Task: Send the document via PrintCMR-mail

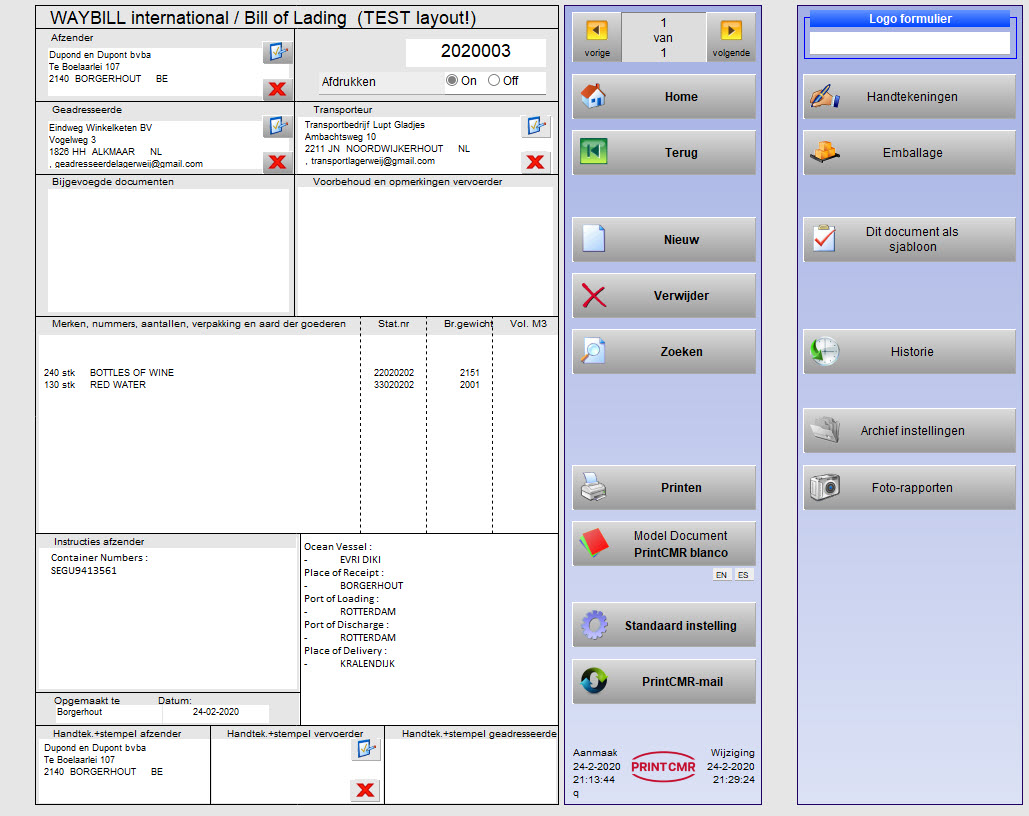Action: coord(663,681)
